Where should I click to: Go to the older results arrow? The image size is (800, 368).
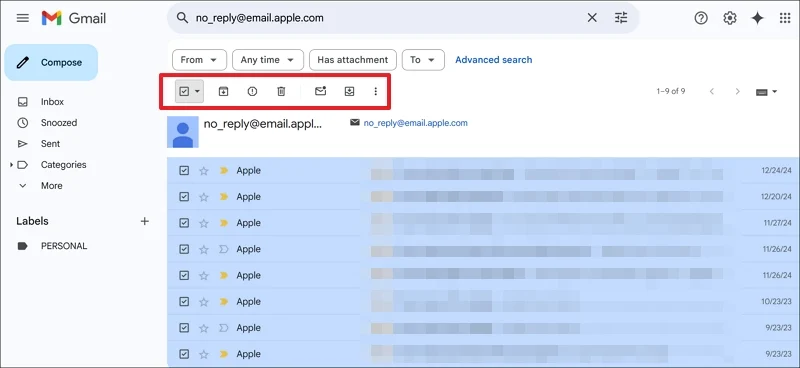[737, 92]
